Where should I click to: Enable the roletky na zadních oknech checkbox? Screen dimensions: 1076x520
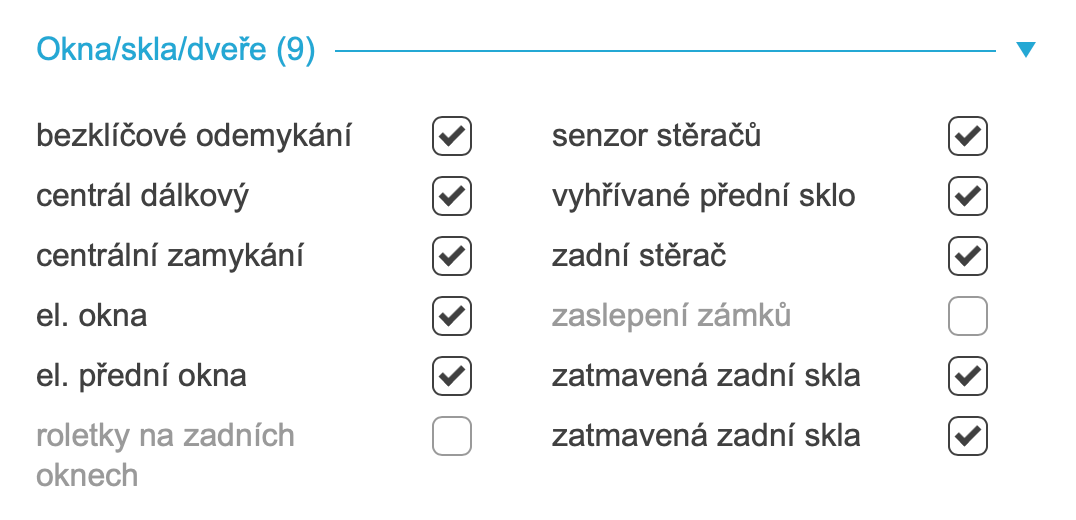pyautogui.click(x=451, y=437)
